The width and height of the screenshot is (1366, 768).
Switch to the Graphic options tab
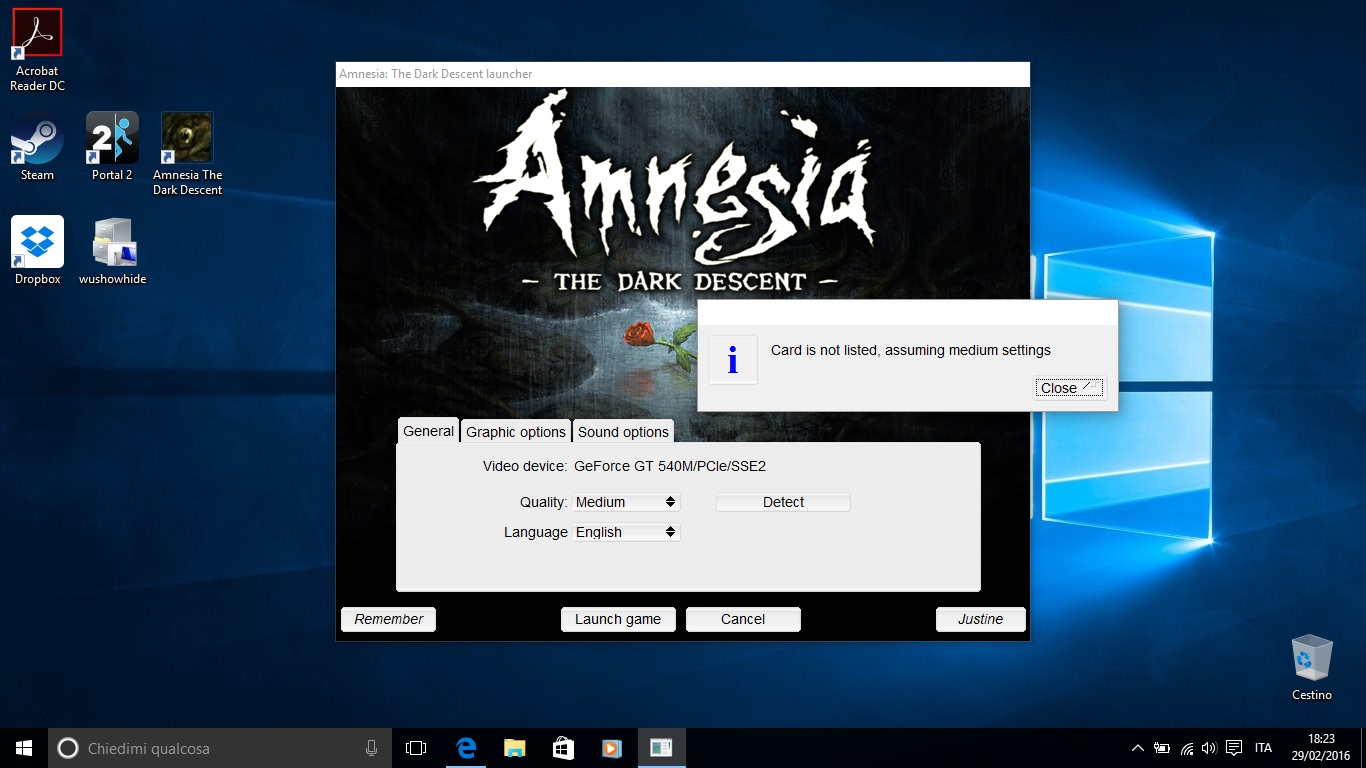click(516, 432)
